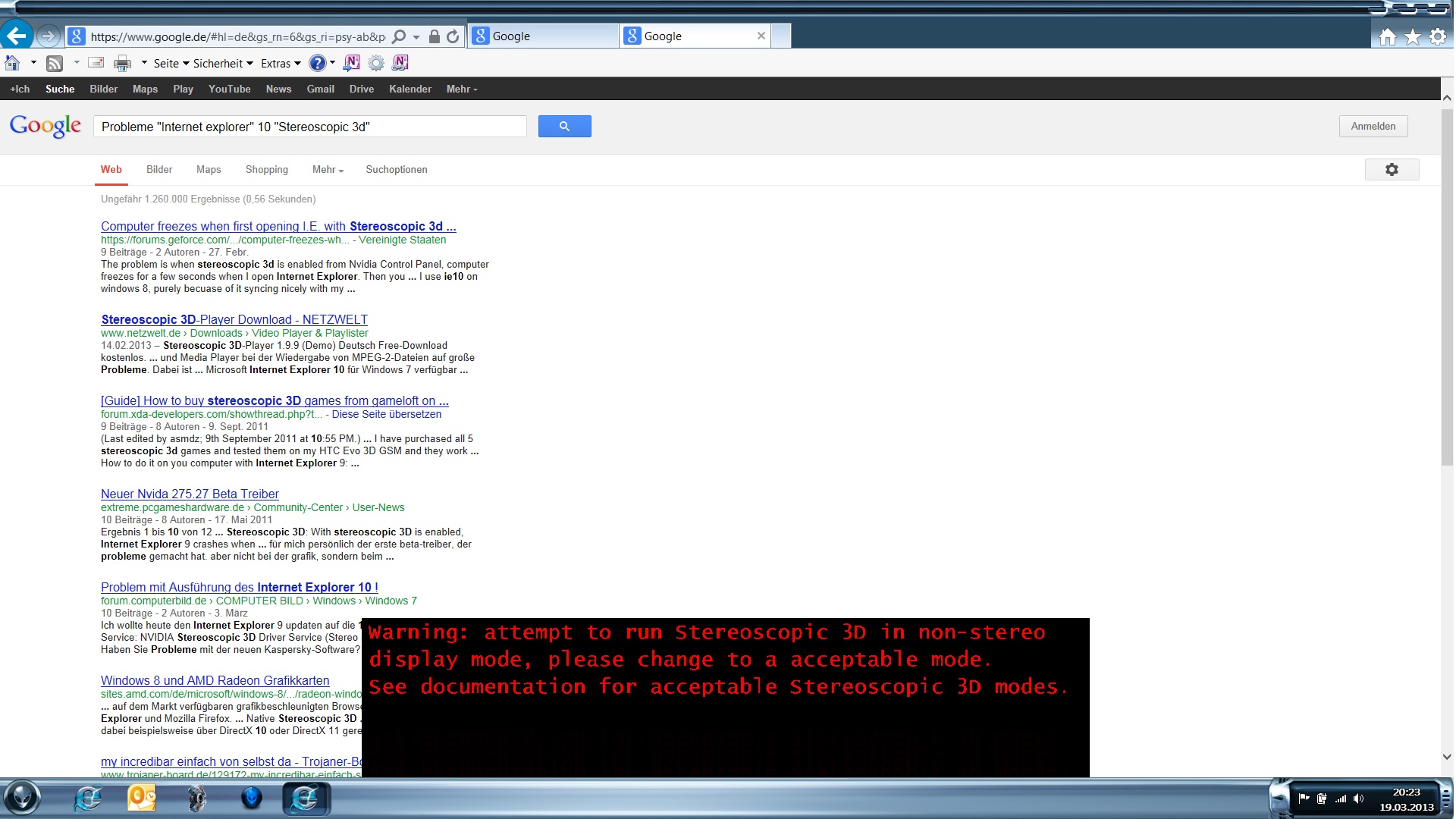
Task: Click the browser Forward arrow button
Action: [47, 36]
